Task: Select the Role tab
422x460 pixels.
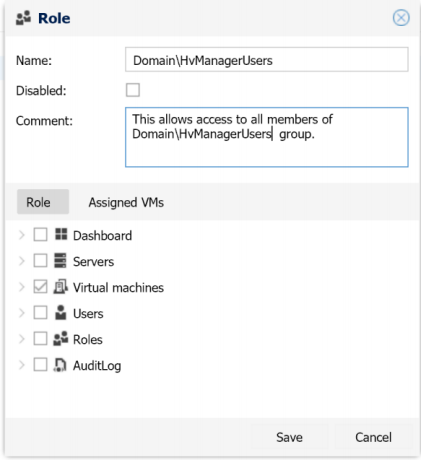Action: pyautogui.click(x=43, y=202)
